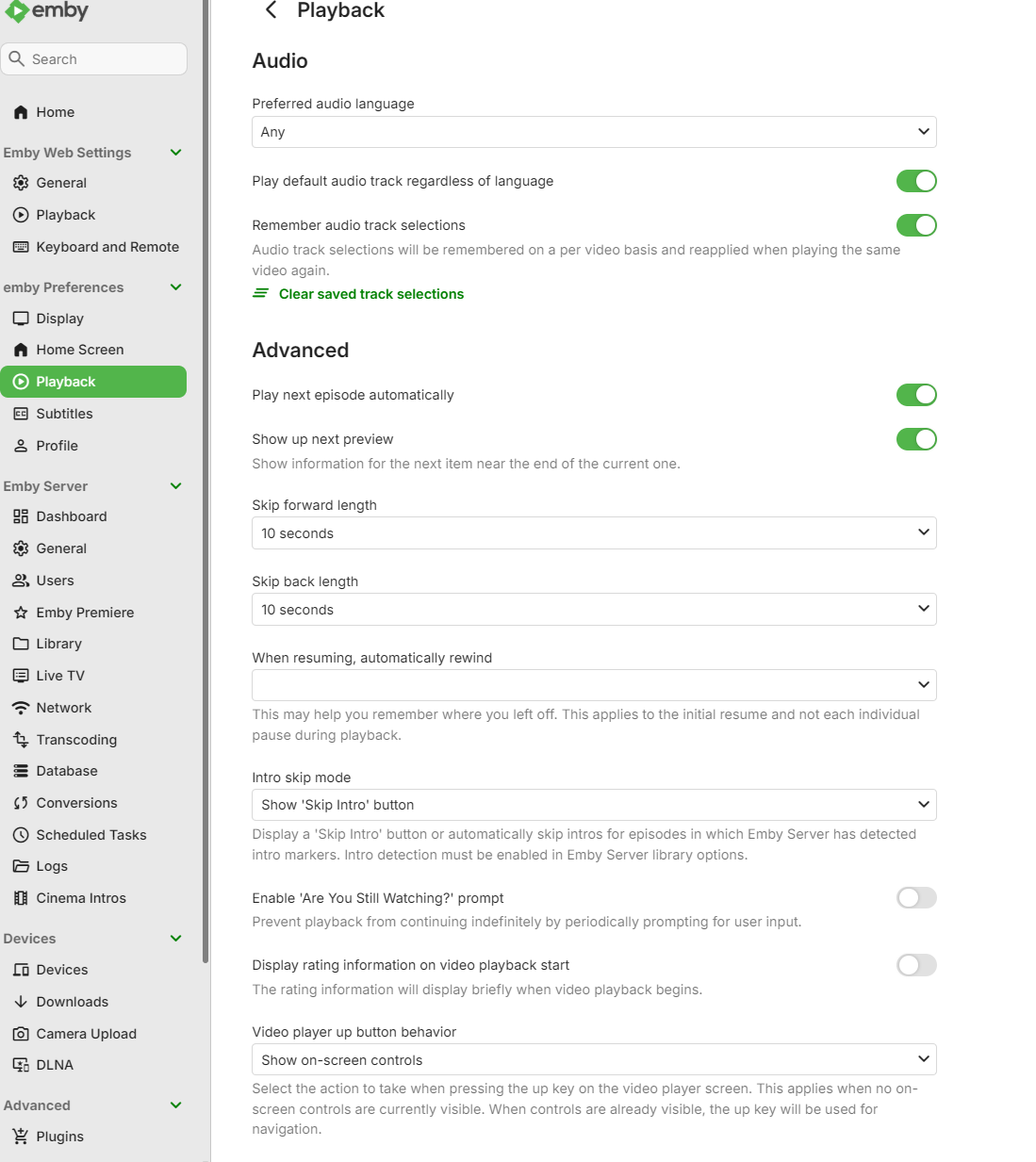The height and width of the screenshot is (1162, 1036).
Task: Click the Plugins cart icon
Action: pyautogui.click(x=21, y=1137)
